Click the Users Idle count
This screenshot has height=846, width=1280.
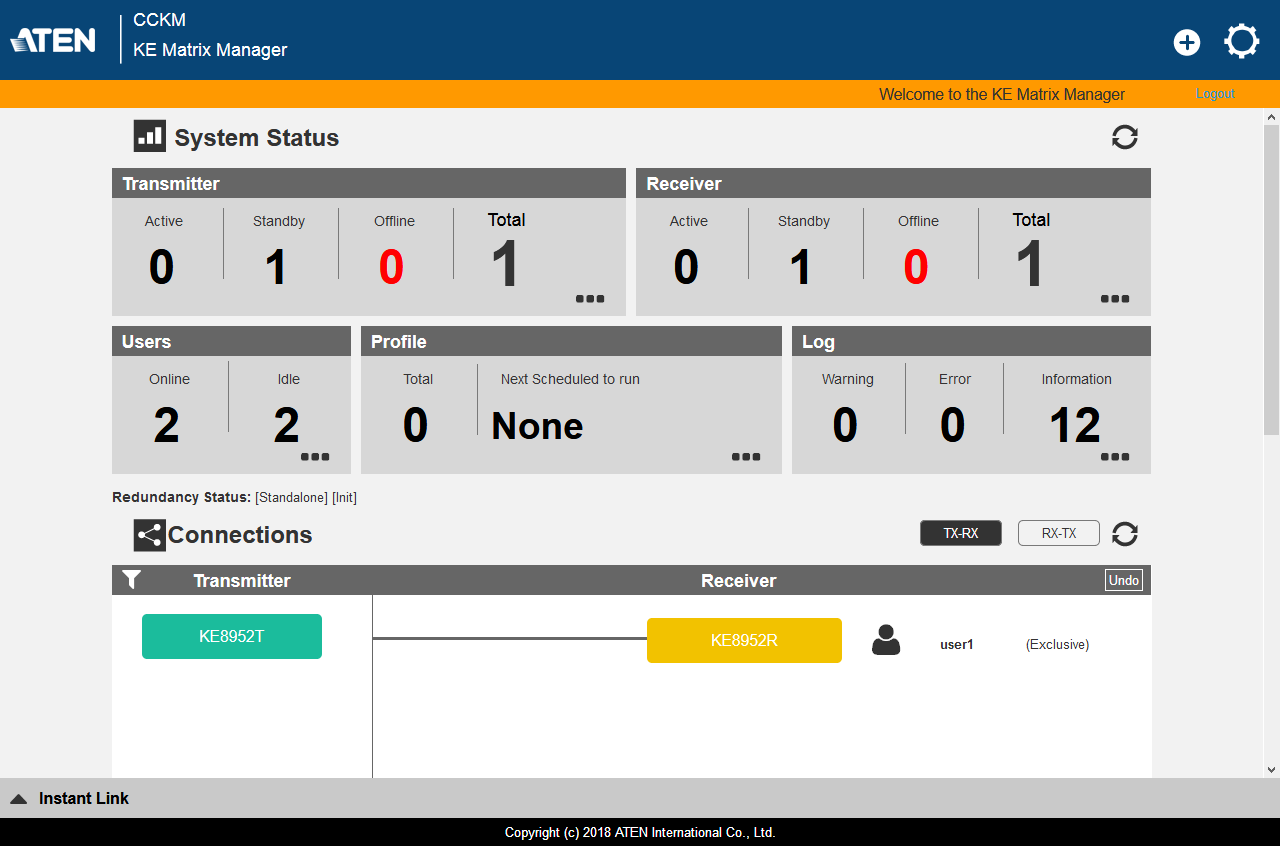coord(286,426)
